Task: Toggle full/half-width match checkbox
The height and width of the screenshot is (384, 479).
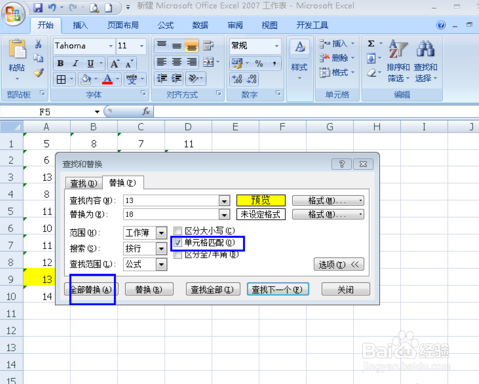Action: 178,255
